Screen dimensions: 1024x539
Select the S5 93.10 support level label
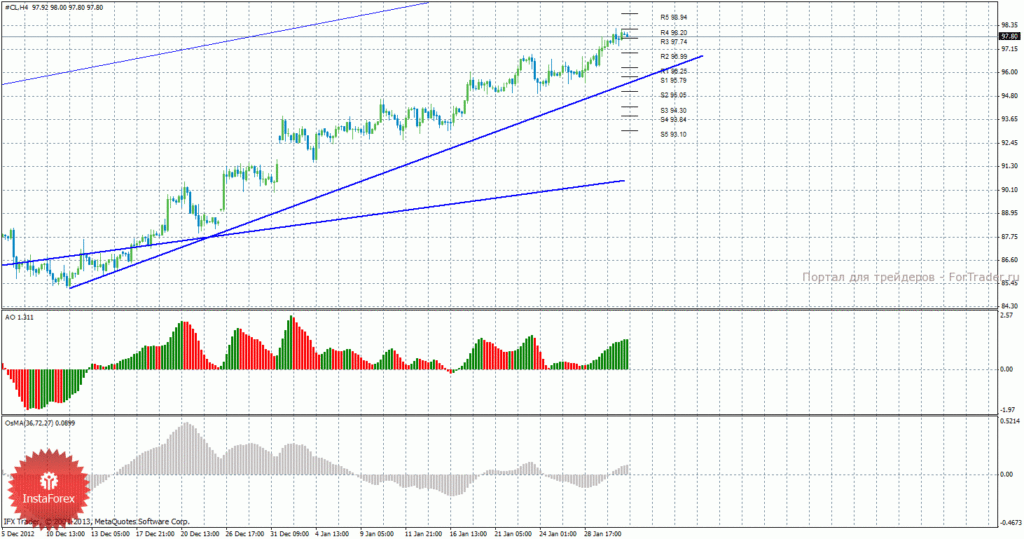pos(673,135)
